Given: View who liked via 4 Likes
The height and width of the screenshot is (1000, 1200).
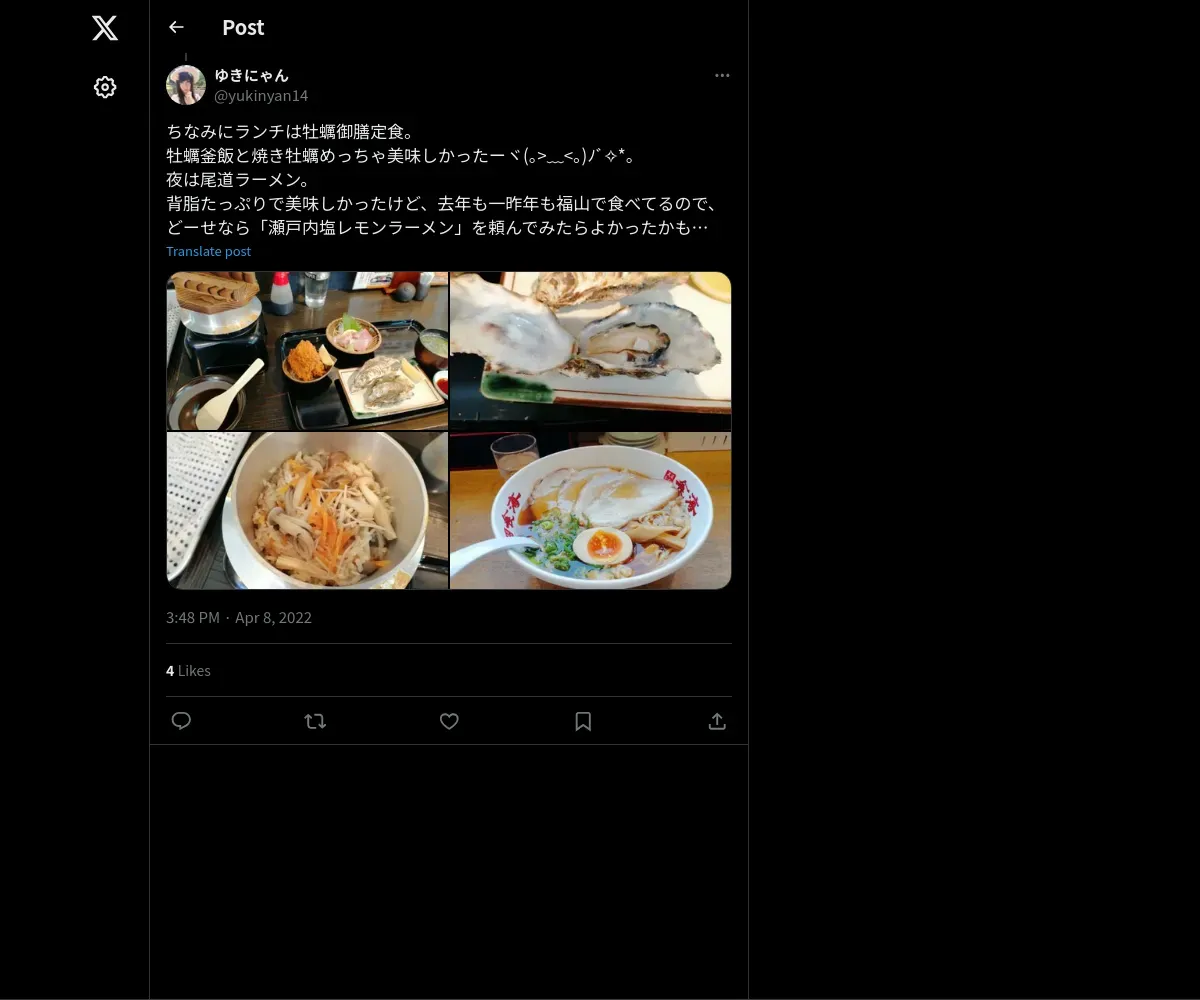Looking at the screenshot, I should (x=188, y=670).
